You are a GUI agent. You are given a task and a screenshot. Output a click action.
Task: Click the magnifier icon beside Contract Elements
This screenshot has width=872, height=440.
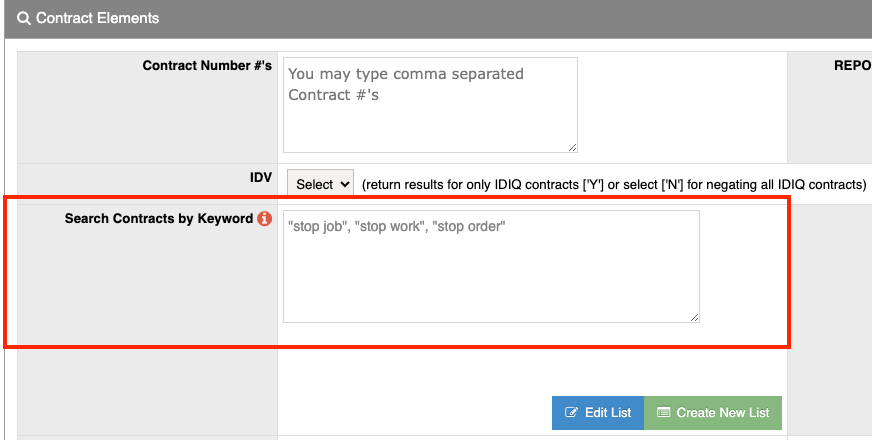(24, 18)
